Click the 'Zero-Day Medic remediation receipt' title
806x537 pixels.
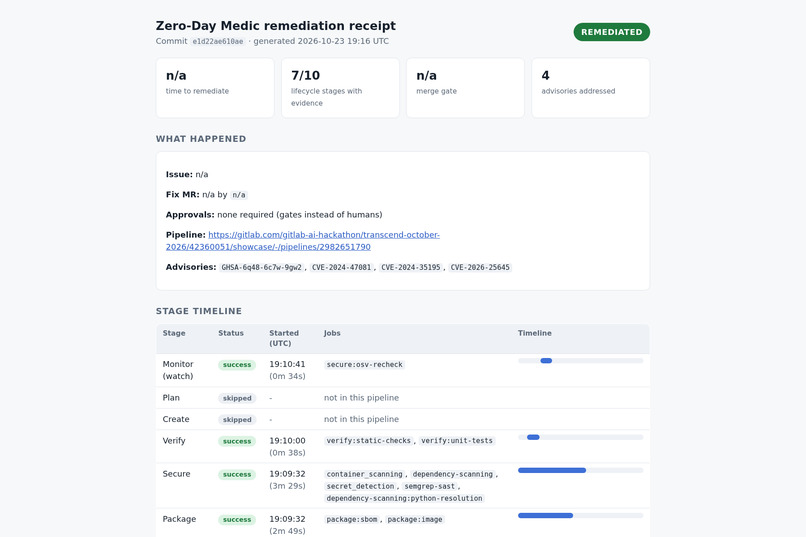(276, 26)
